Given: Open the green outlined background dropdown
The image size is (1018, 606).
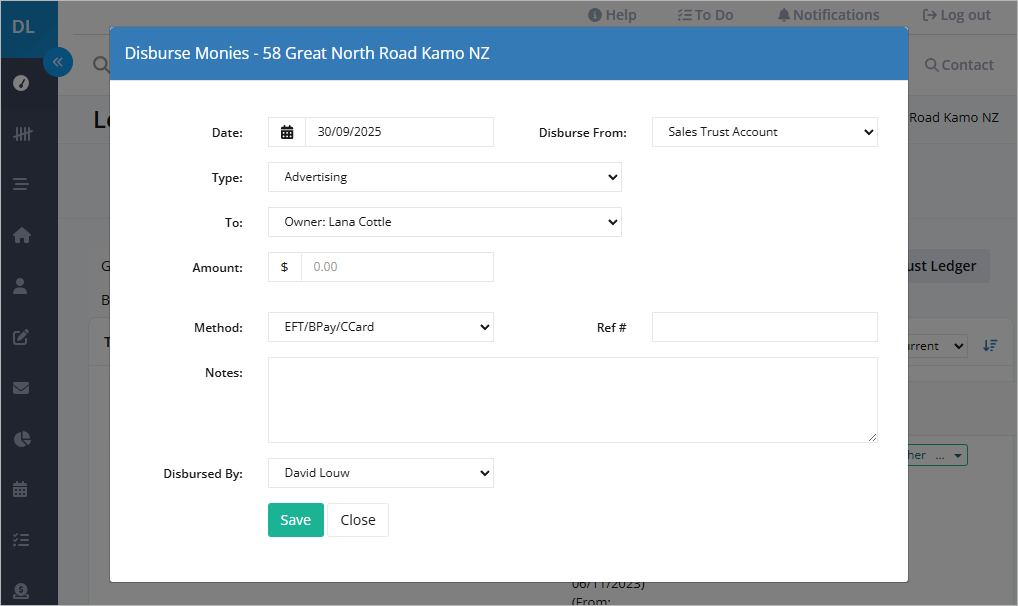Looking at the screenshot, I should click(x=937, y=455).
